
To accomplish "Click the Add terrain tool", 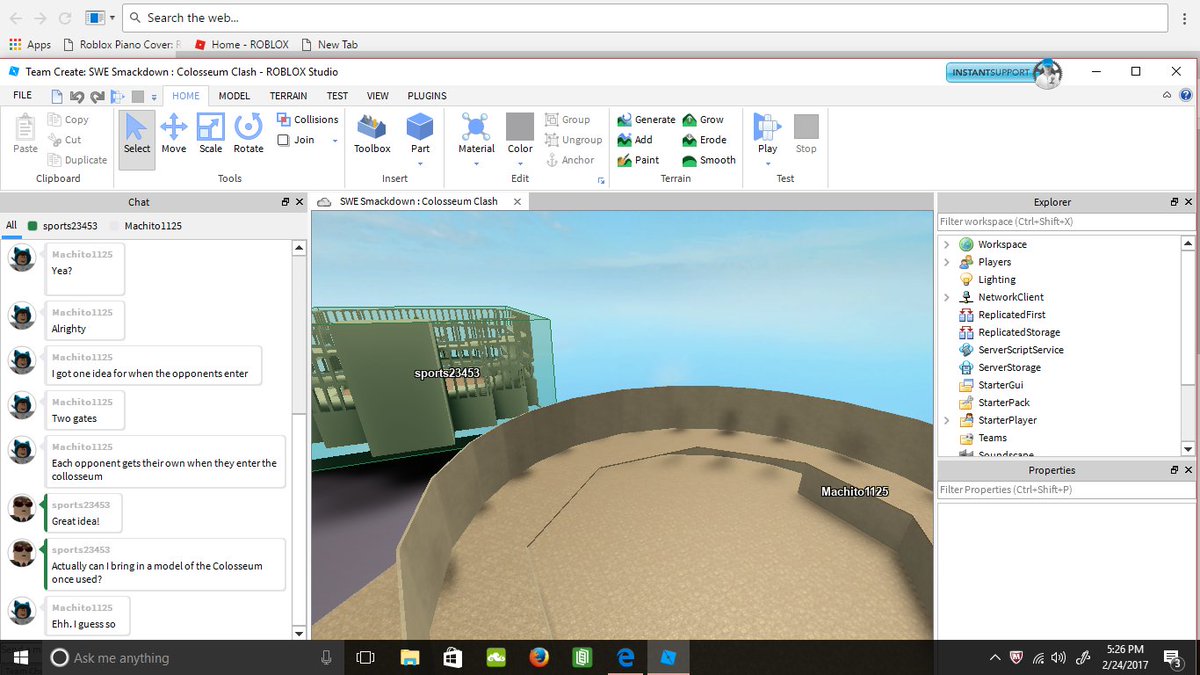I will 635,140.
